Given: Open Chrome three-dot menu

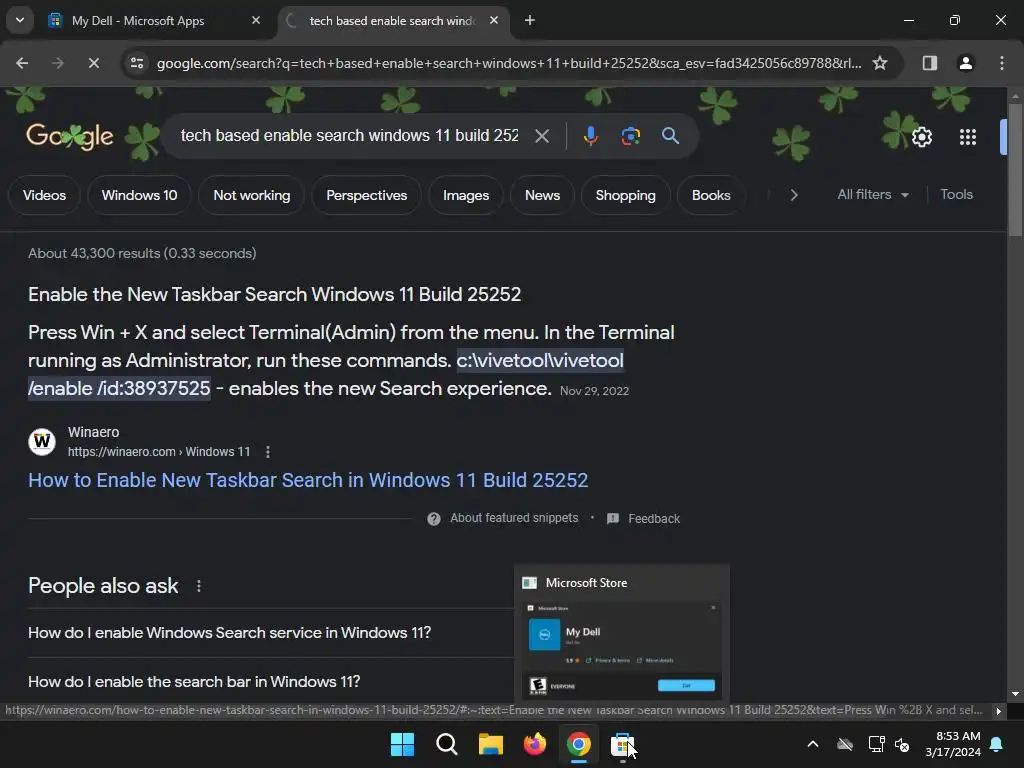Looking at the screenshot, I should click(1001, 63).
